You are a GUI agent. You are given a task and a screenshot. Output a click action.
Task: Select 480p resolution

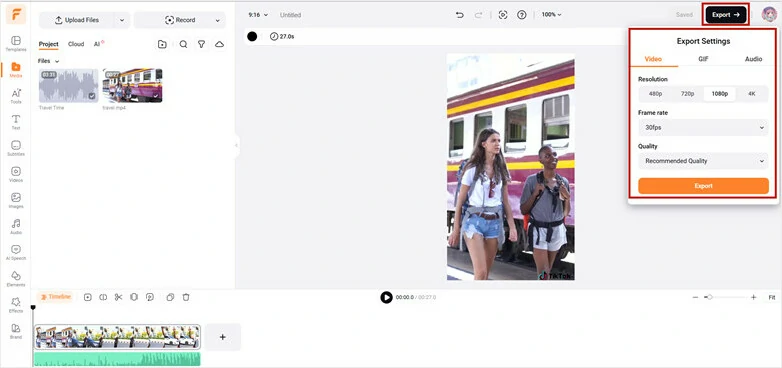[655, 94]
